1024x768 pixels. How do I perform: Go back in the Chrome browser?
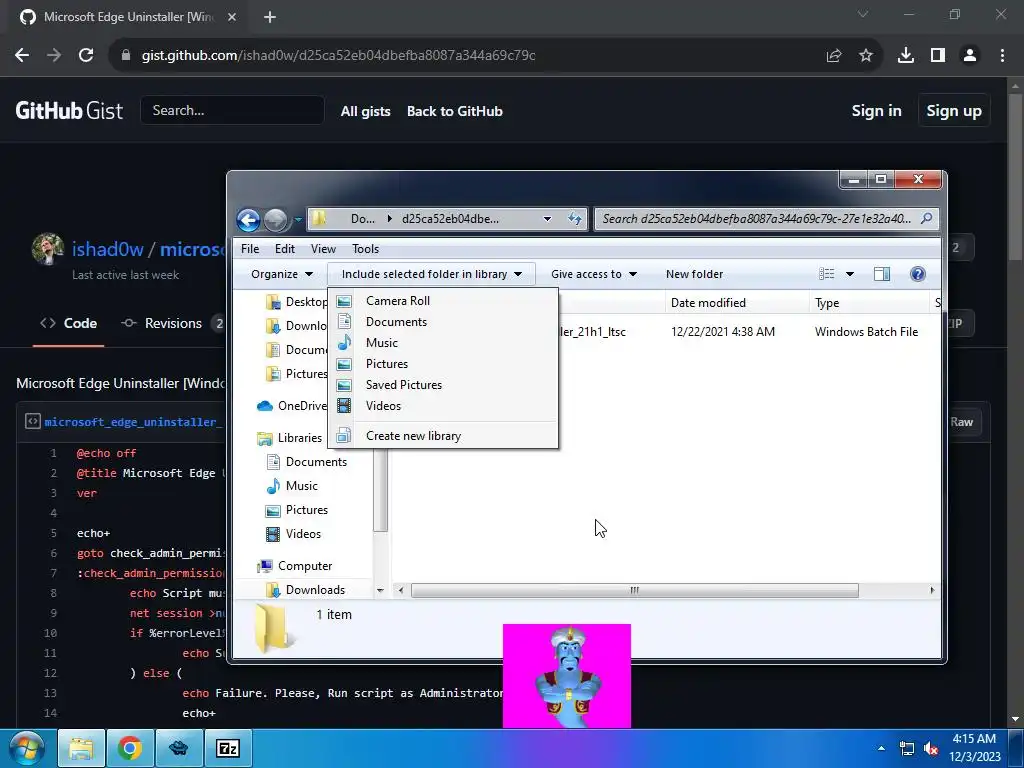(x=22, y=56)
